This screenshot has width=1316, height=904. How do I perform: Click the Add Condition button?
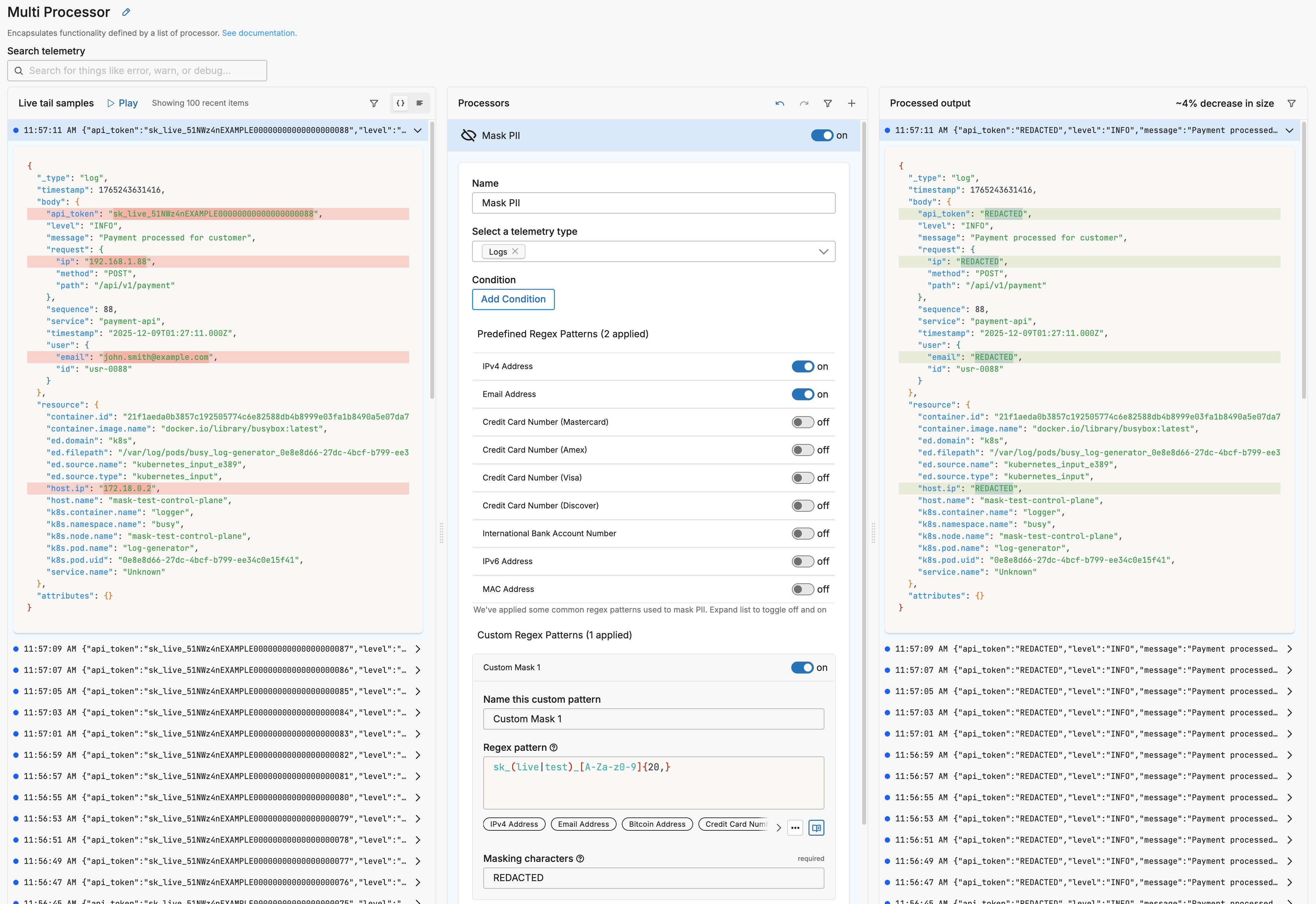tap(513, 299)
